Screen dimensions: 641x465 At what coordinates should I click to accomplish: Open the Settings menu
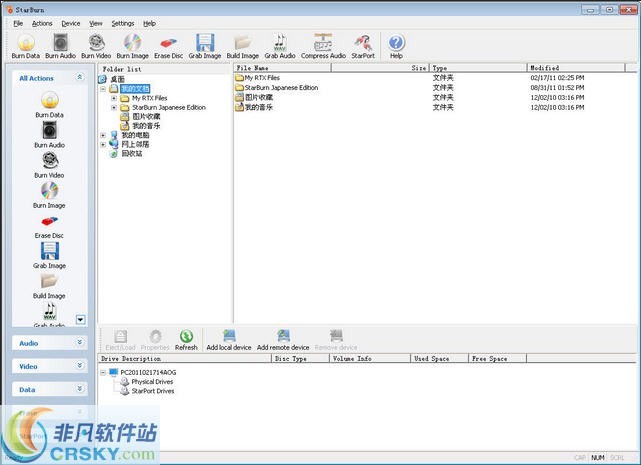tap(123, 23)
